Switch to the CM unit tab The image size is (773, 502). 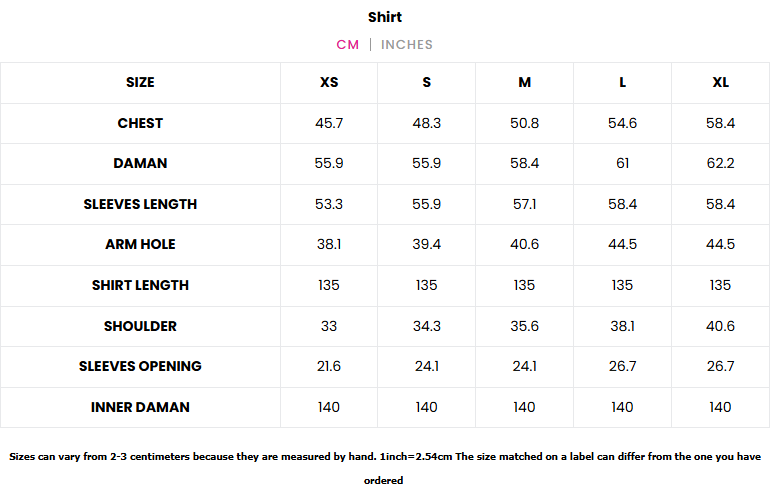coord(347,44)
